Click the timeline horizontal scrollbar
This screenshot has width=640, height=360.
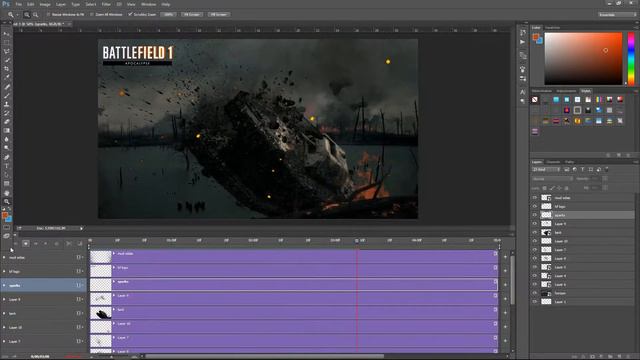[264, 356]
